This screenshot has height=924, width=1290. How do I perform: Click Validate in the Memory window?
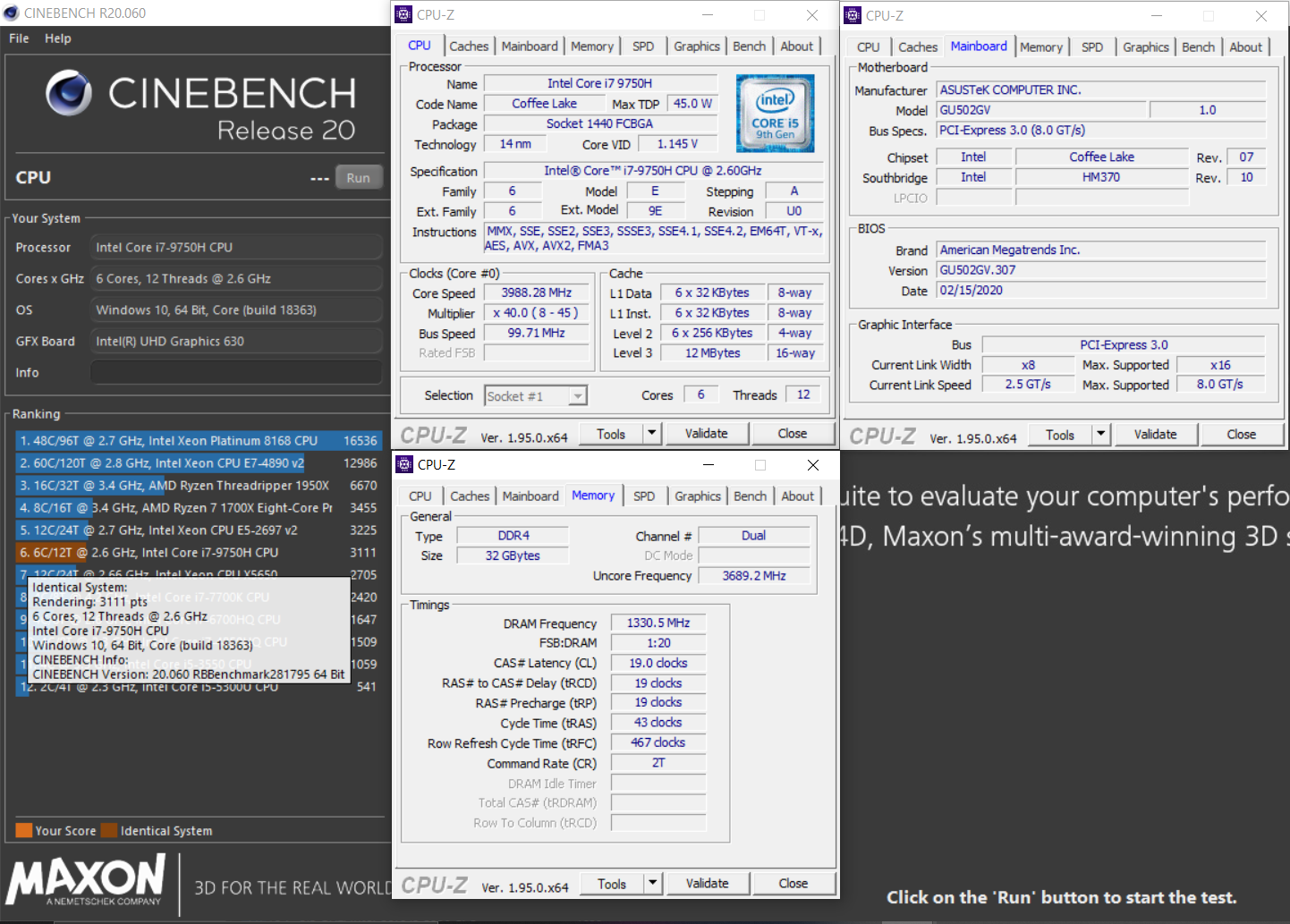coord(708,884)
